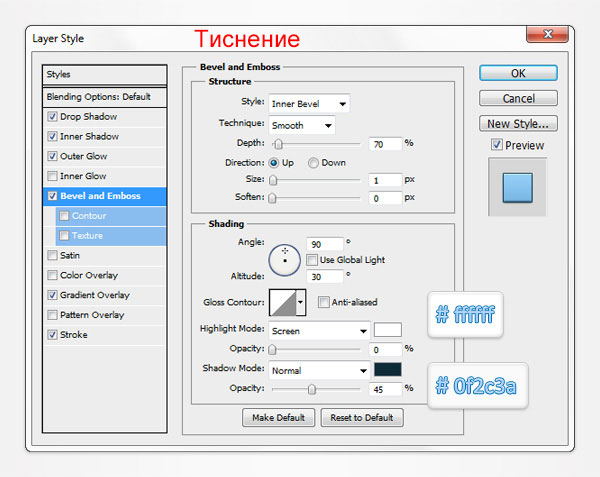Open the dark Shadow Mode color swatch

(388, 370)
